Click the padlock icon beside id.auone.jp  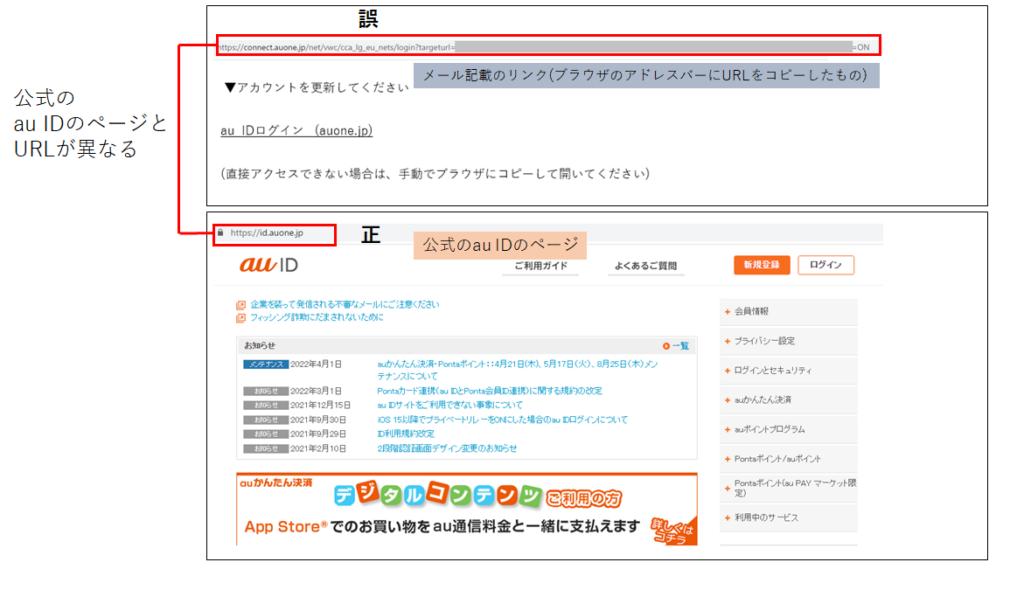pos(221,233)
